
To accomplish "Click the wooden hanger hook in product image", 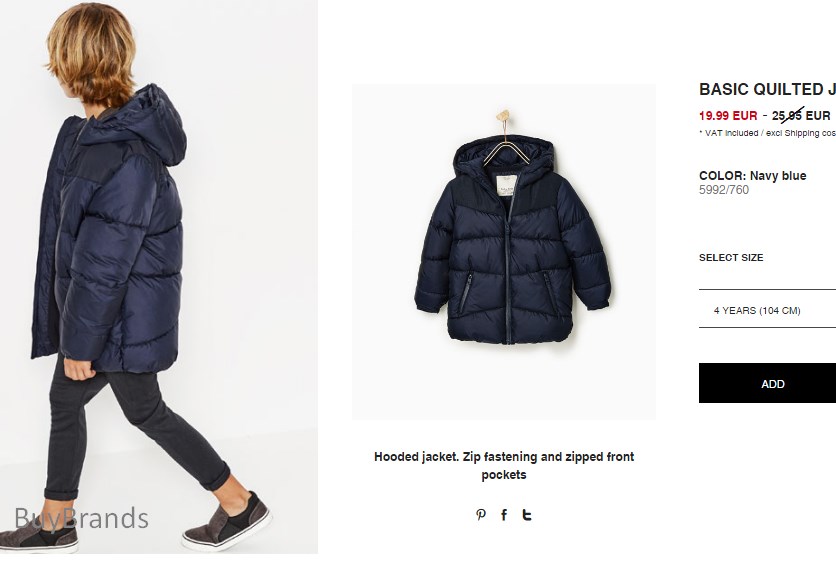I will point(503,116).
